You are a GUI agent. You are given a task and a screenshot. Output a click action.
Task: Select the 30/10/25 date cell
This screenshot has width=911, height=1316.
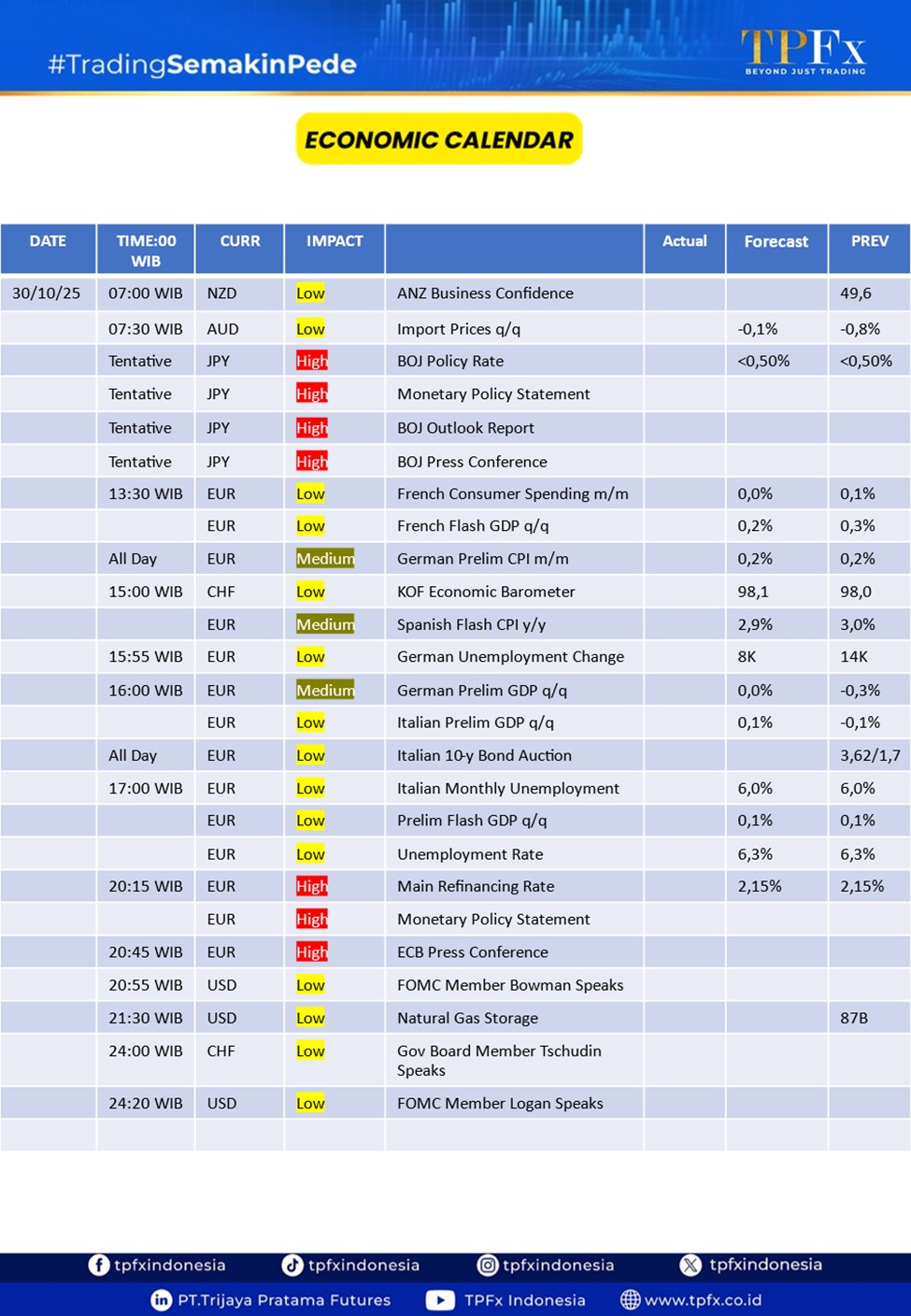pyautogui.click(x=47, y=293)
